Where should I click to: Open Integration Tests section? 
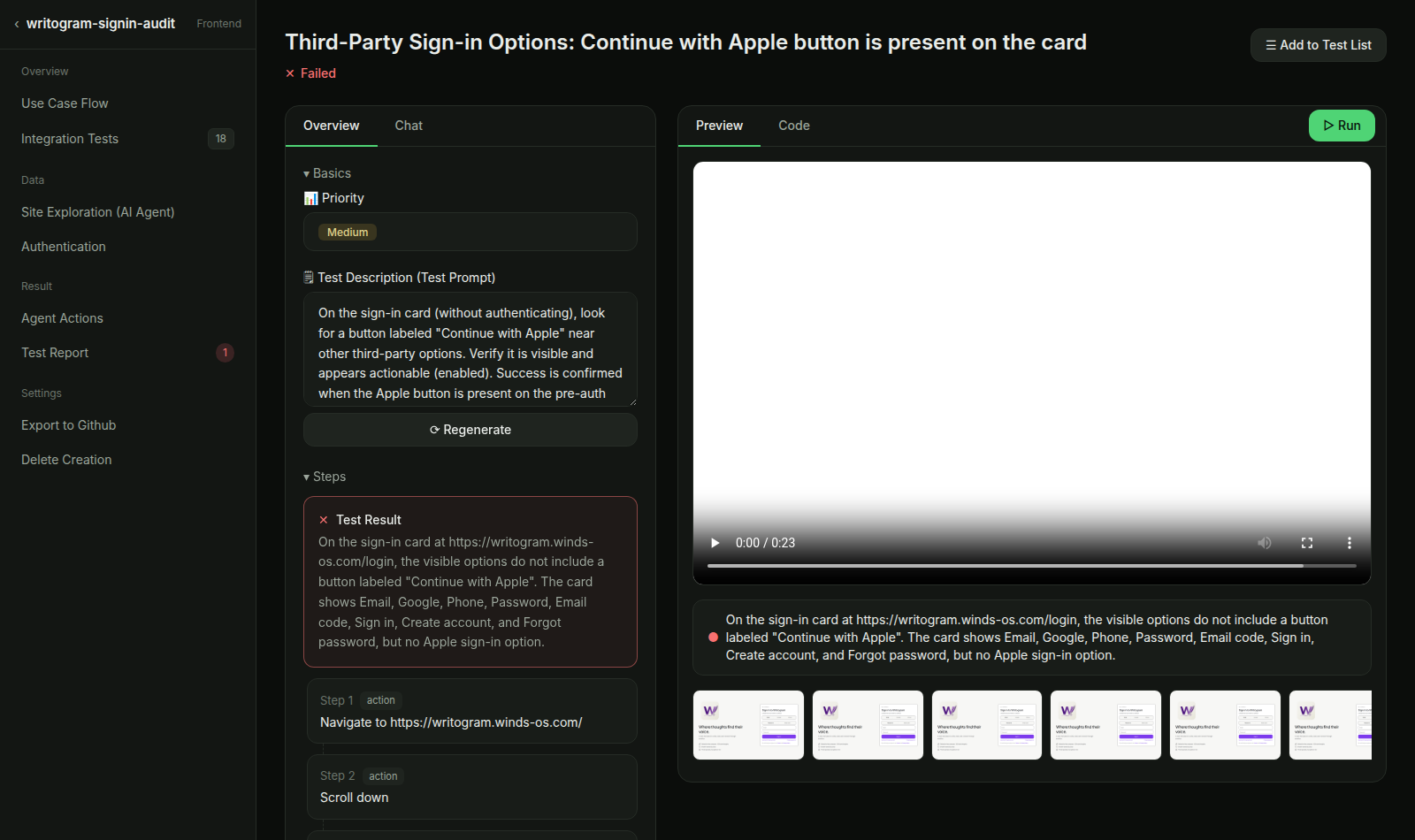click(70, 139)
